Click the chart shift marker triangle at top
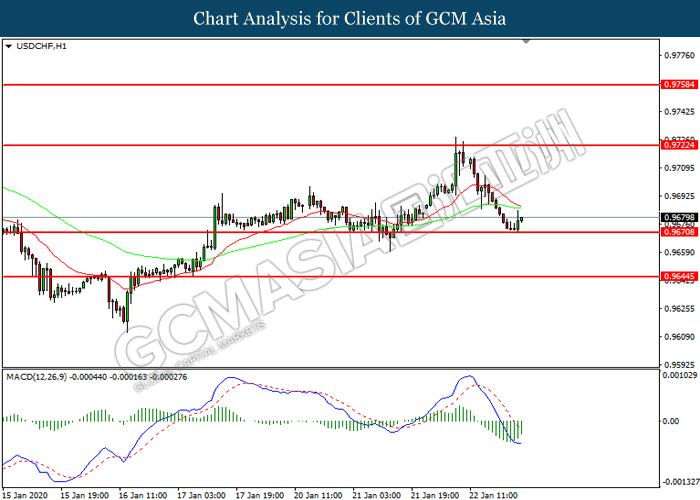Screen dimensions: 700x500 526,42
